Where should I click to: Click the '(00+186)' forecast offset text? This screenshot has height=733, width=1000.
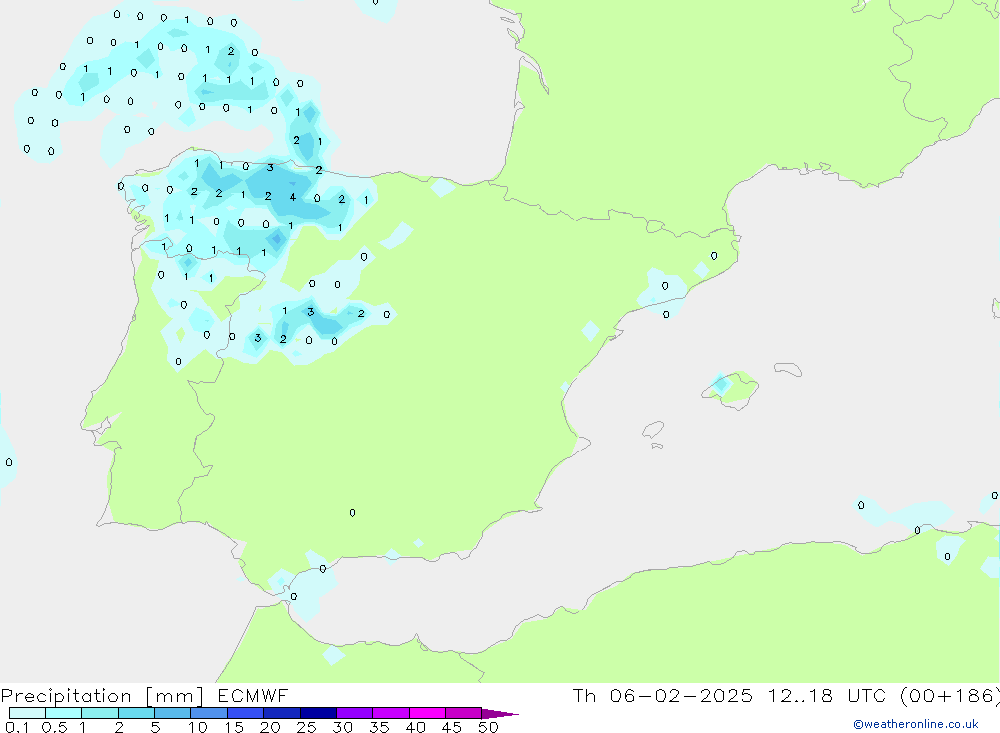coord(949,695)
